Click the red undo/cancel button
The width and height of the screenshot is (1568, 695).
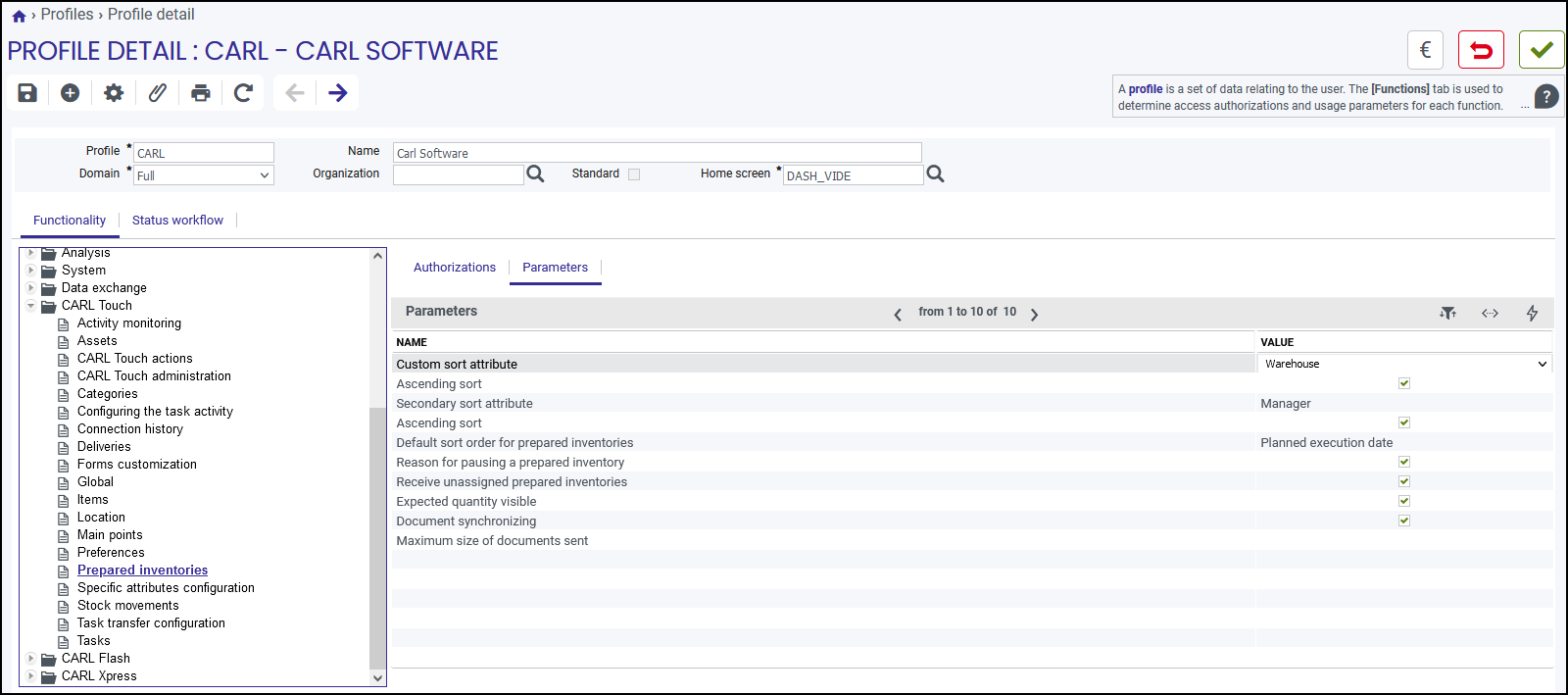tap(1481, 50)
